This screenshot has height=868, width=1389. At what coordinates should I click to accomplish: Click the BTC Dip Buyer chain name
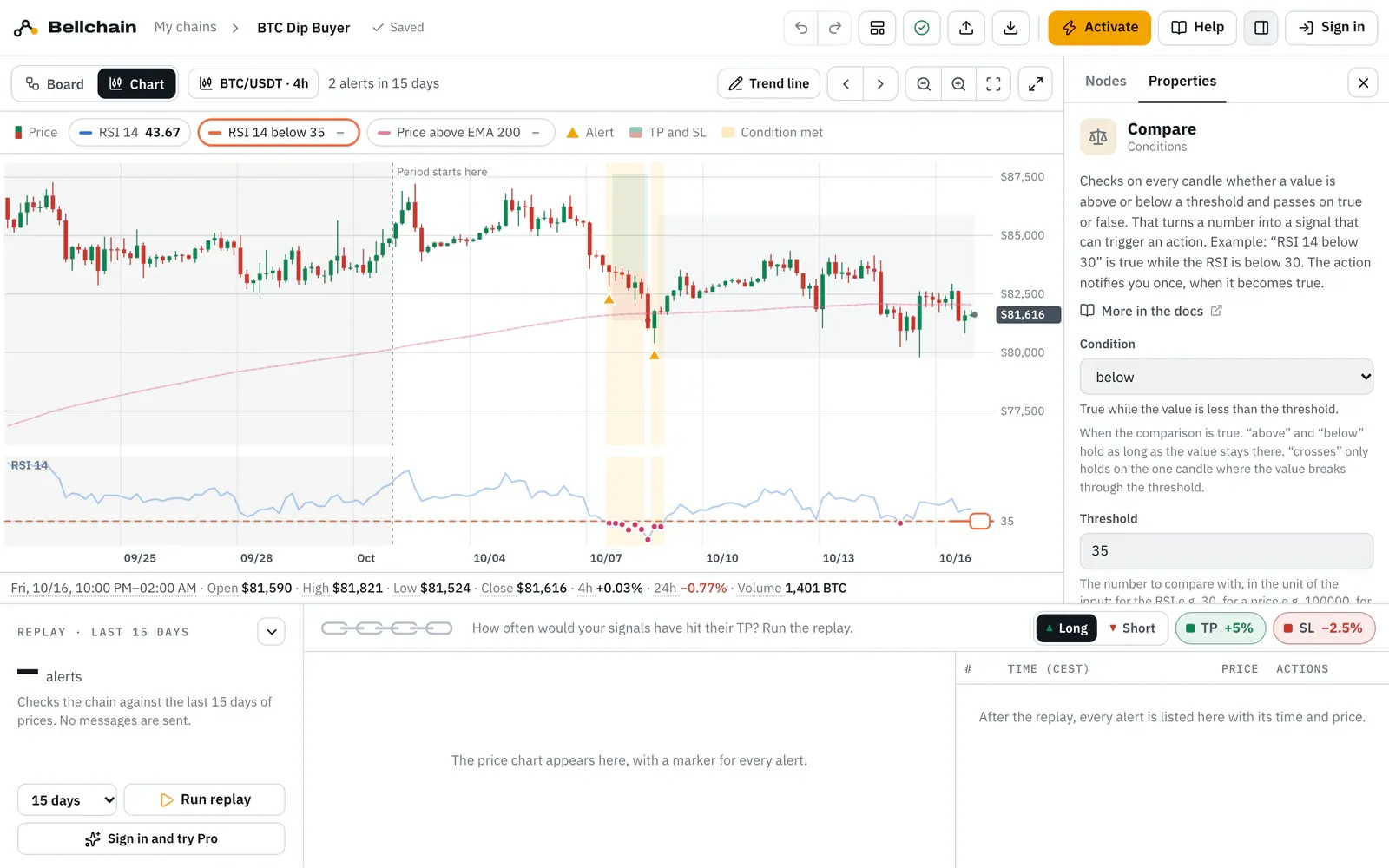pos(304,28)
